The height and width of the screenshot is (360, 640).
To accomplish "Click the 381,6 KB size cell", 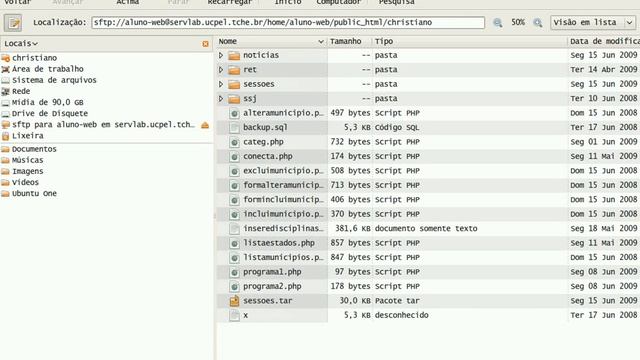I will (x=352, y=229).
